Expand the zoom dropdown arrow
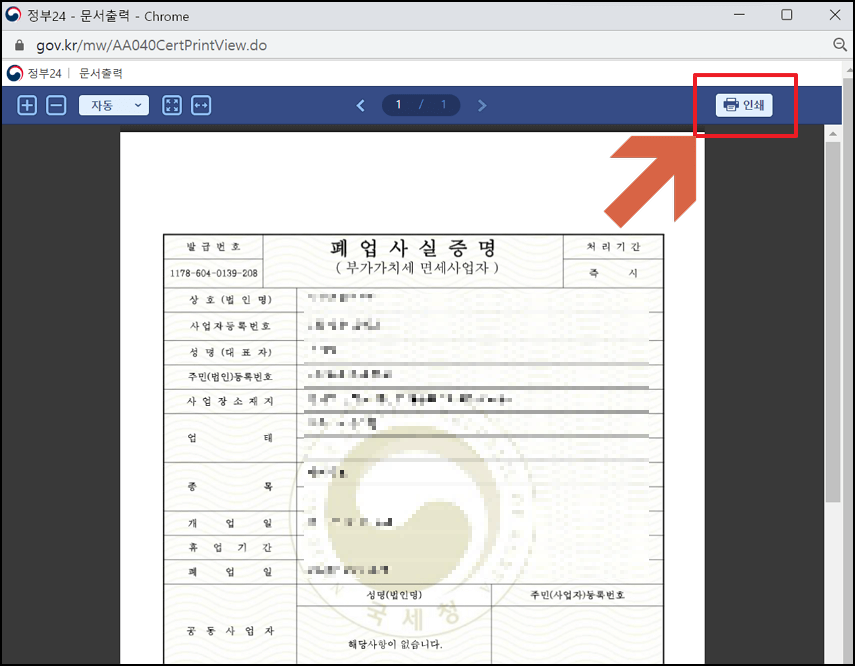Viewport: 855px width, 666px height. pos(137,104)
